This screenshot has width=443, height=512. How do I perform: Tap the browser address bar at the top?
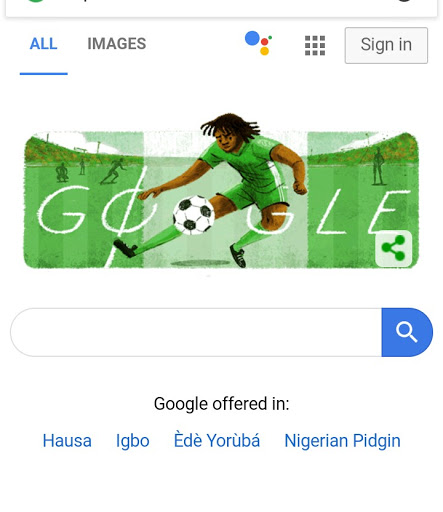(221, 7)
